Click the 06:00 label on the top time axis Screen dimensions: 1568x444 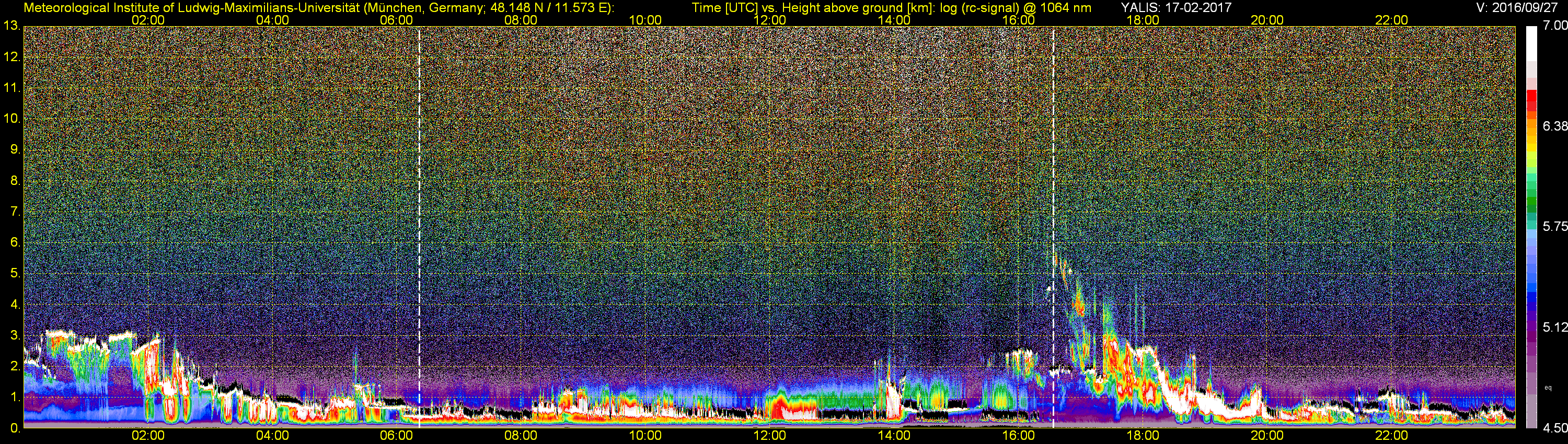tap(396, 20)
